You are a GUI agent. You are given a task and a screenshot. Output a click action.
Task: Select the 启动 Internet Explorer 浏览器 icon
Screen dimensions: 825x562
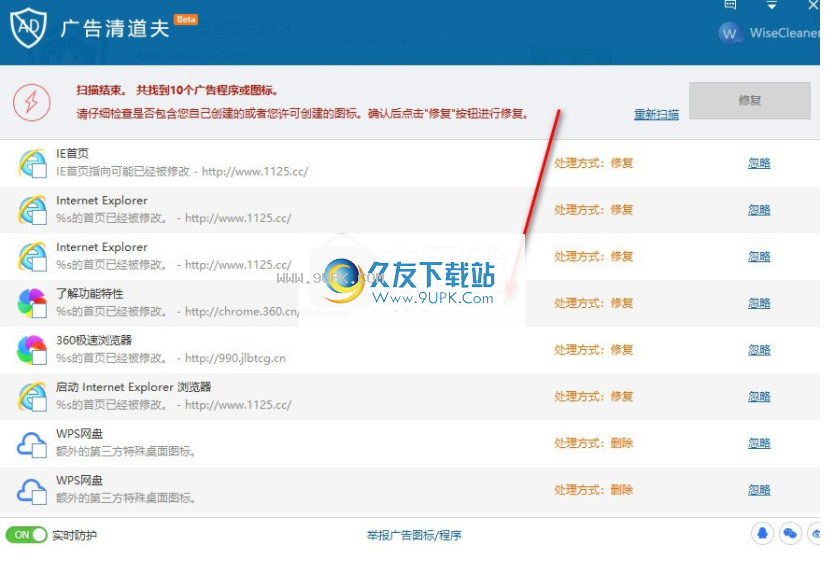[x=32, y=397]
